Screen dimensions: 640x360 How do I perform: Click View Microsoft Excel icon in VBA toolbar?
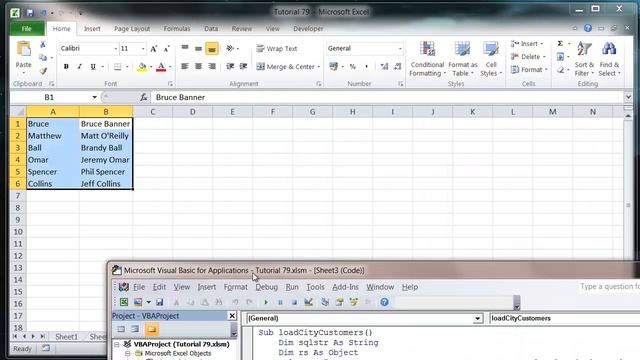pyautogui.click(x=124, y=302)
